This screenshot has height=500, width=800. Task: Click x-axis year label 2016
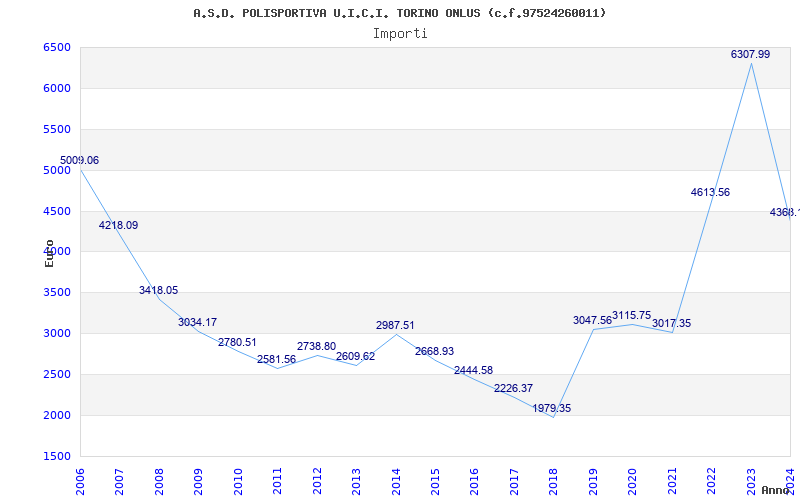[474, 482]
